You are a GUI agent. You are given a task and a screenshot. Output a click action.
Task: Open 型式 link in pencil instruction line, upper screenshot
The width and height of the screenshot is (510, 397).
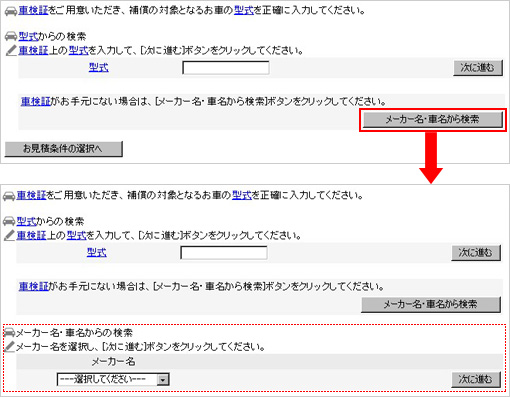coord(79,50)
